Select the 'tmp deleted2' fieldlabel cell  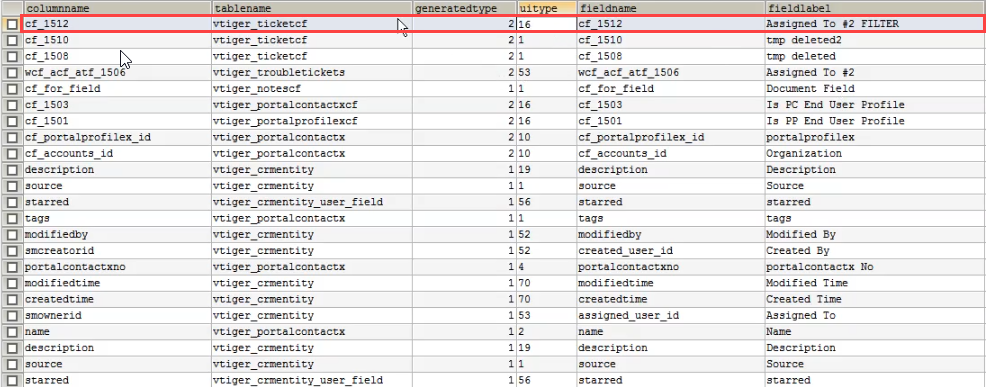875,40
